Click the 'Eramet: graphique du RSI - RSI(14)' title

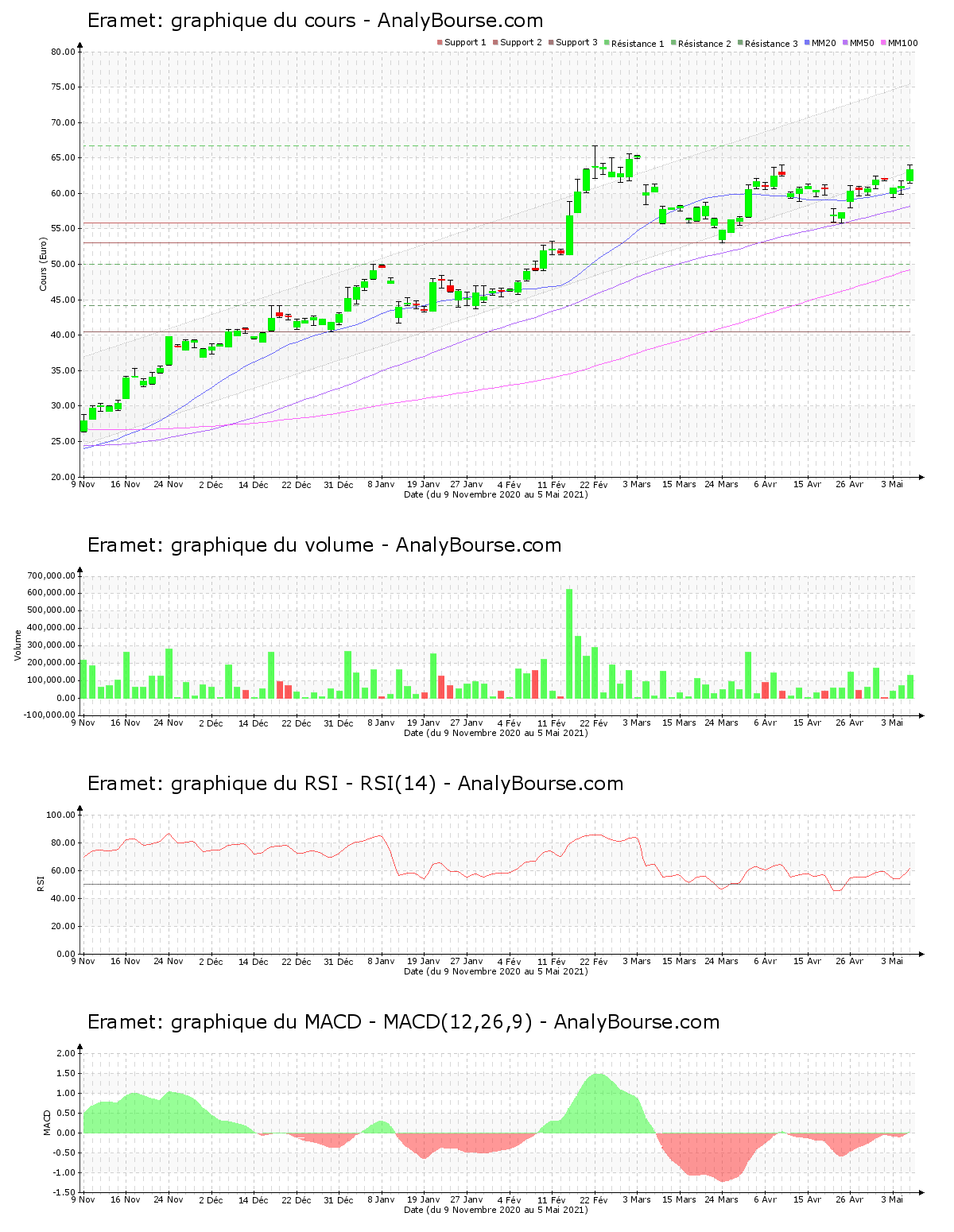pyautogui.click(x=262, y=784)
